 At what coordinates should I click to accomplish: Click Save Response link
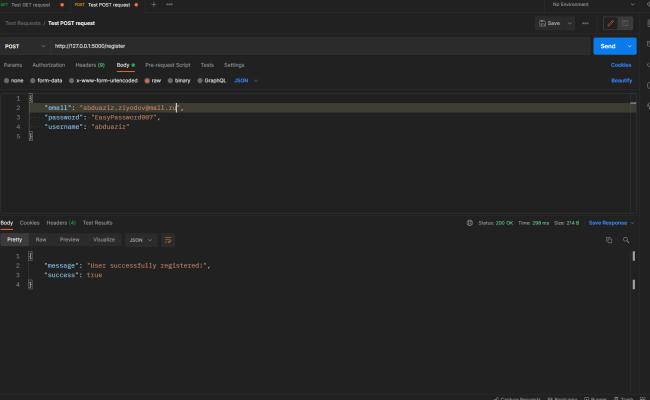point(608,223)
